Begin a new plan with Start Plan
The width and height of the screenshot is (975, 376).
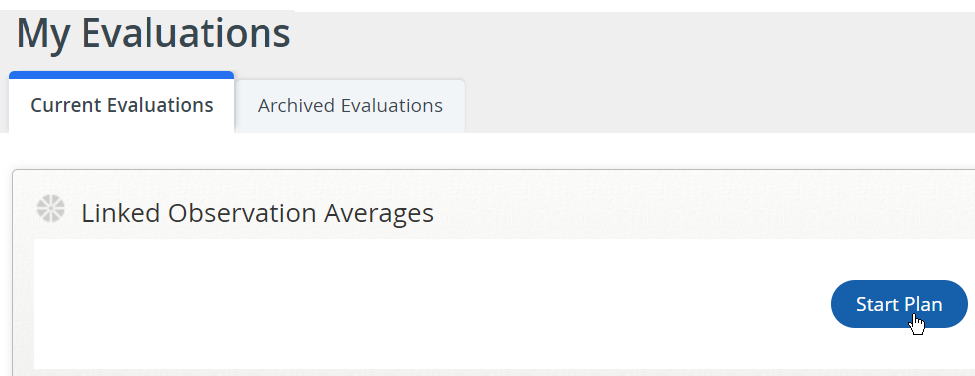point(899,304)
